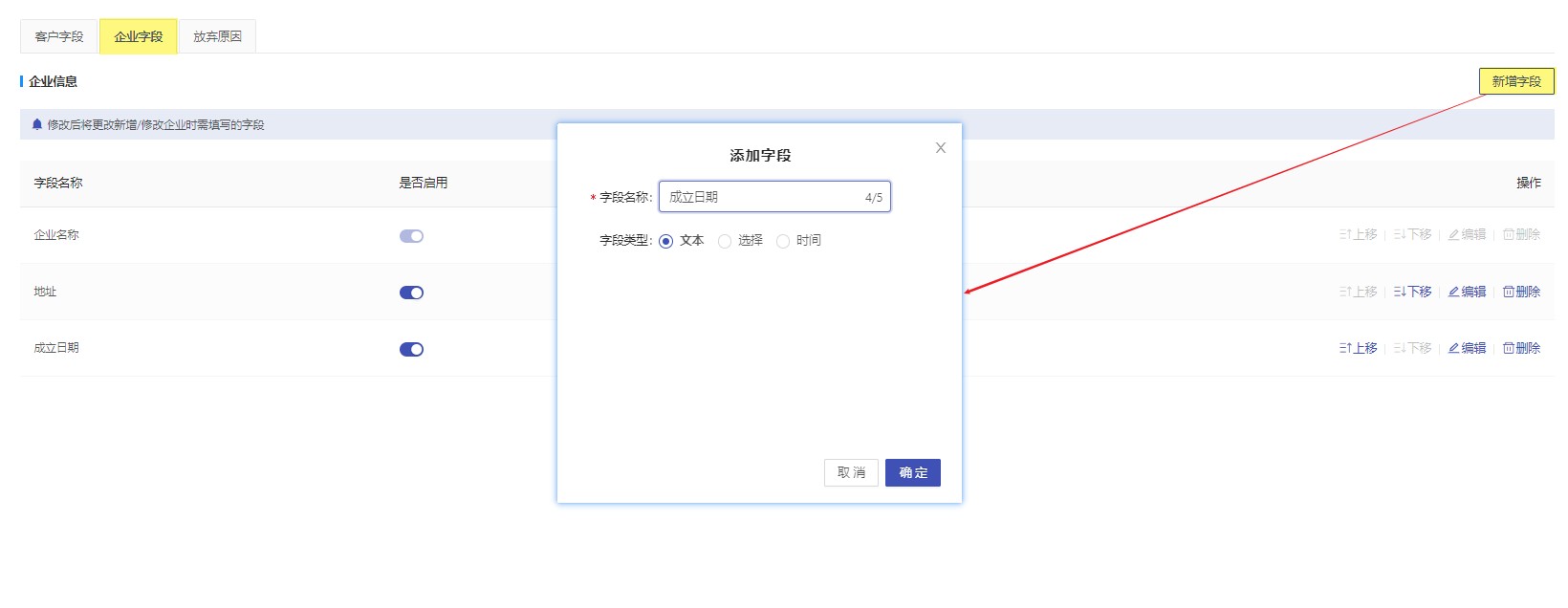Cancel the dialog with 取消
The height and width of the screenshot is (608, 1568).
pos(851,472)
